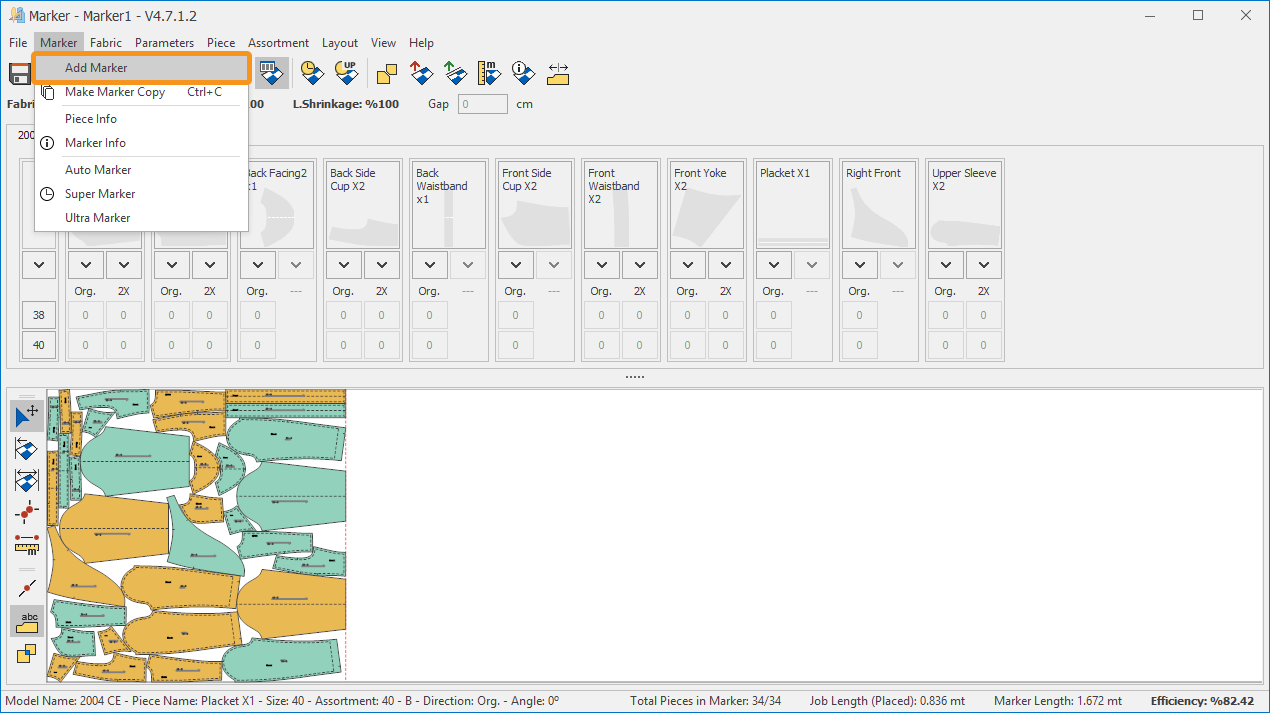
Task: Toggle the highlighted marker grid toolbar button
Action: click(270, 73)
